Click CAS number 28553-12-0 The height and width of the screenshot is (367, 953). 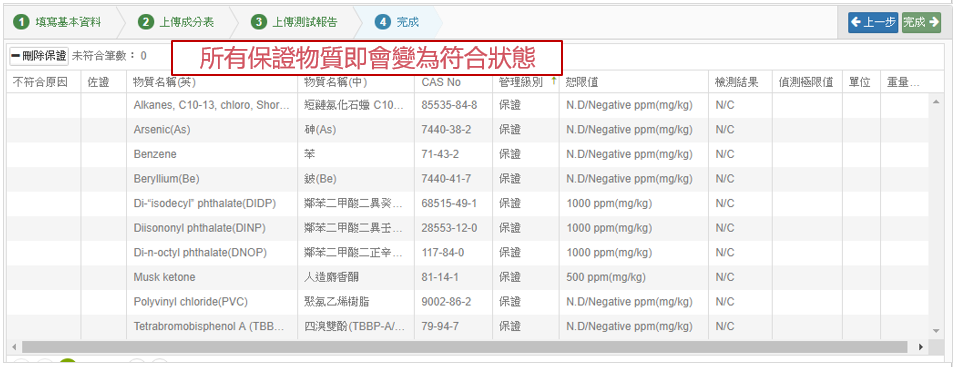(x=449, y=228)
